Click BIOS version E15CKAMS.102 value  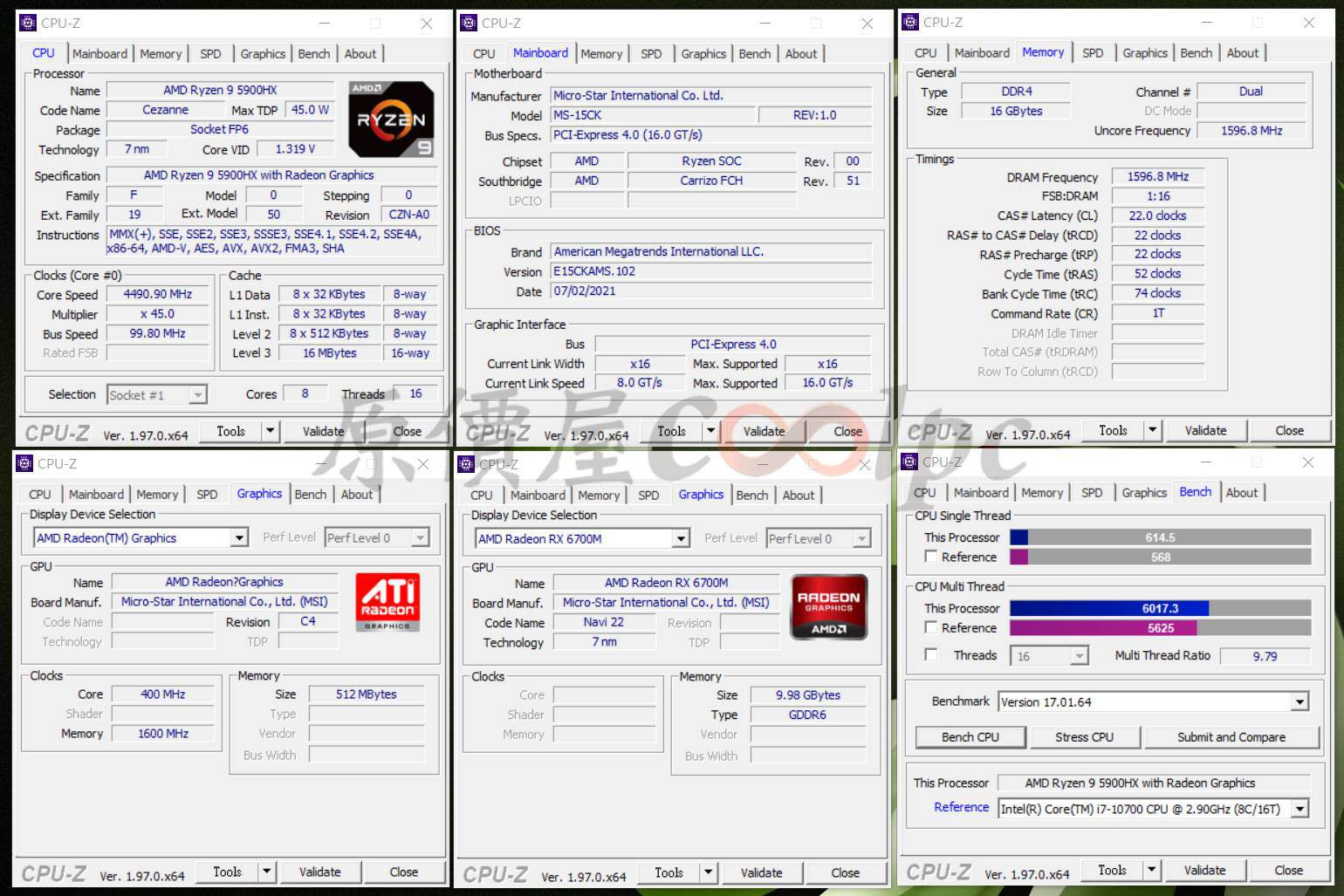click(x=710, y=271)
